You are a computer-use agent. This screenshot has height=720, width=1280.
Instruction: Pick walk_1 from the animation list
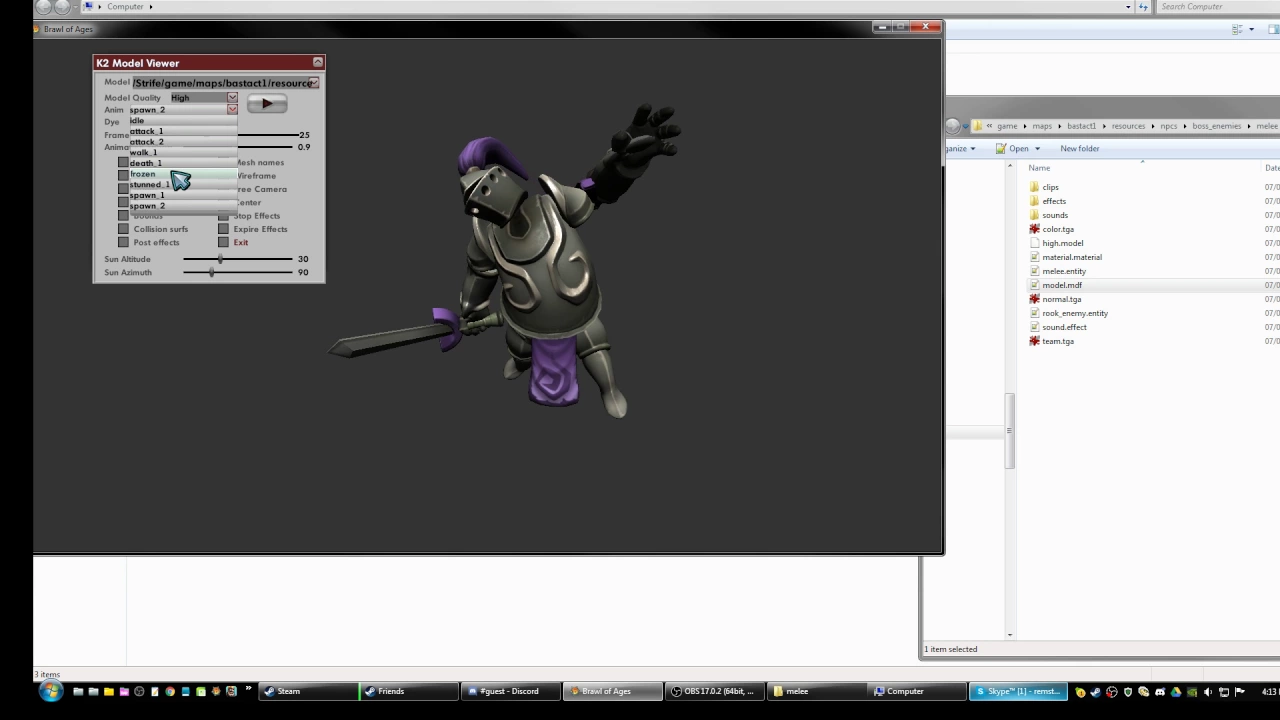coord(182,152)
